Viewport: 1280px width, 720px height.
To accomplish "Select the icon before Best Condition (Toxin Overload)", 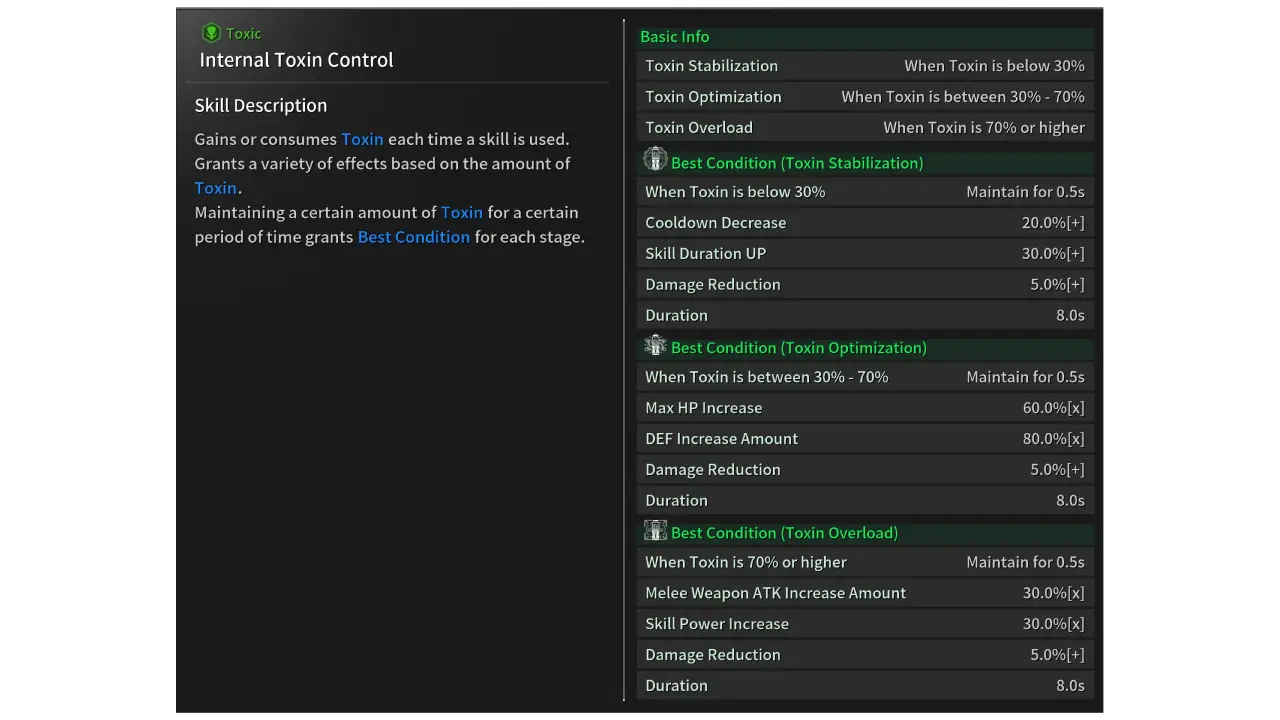I will click(655, 531).
